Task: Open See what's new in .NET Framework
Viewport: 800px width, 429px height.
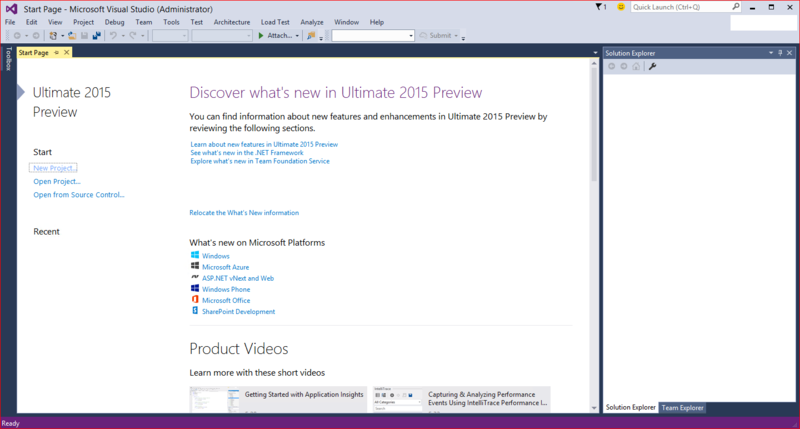Action: (x=246, y=153)
